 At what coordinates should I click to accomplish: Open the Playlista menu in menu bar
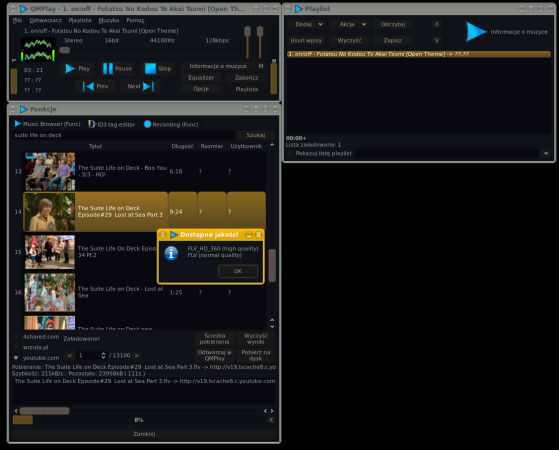80,20
